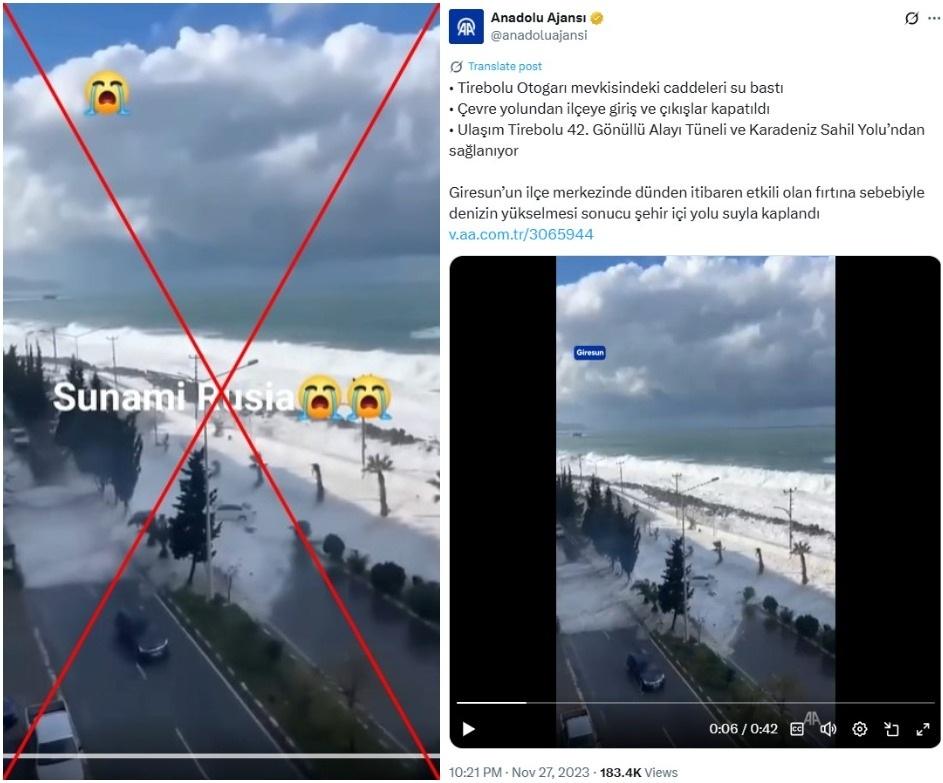Open the post timestamp 10:21 PM Nov 27, 2023
This screenshot has height=783, width=943.
[519, 772]
